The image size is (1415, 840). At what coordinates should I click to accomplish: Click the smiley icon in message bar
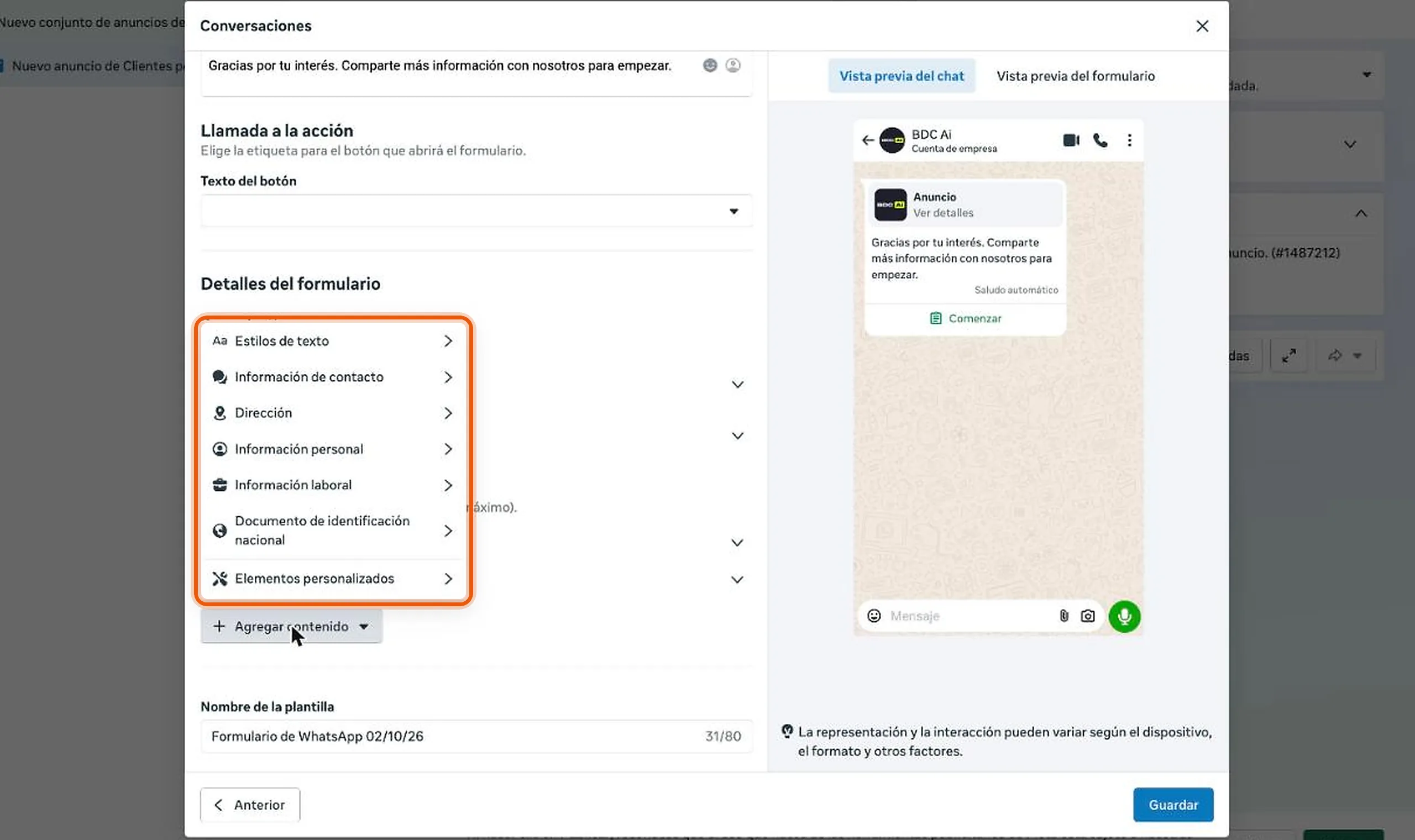(x=874, y=616)
